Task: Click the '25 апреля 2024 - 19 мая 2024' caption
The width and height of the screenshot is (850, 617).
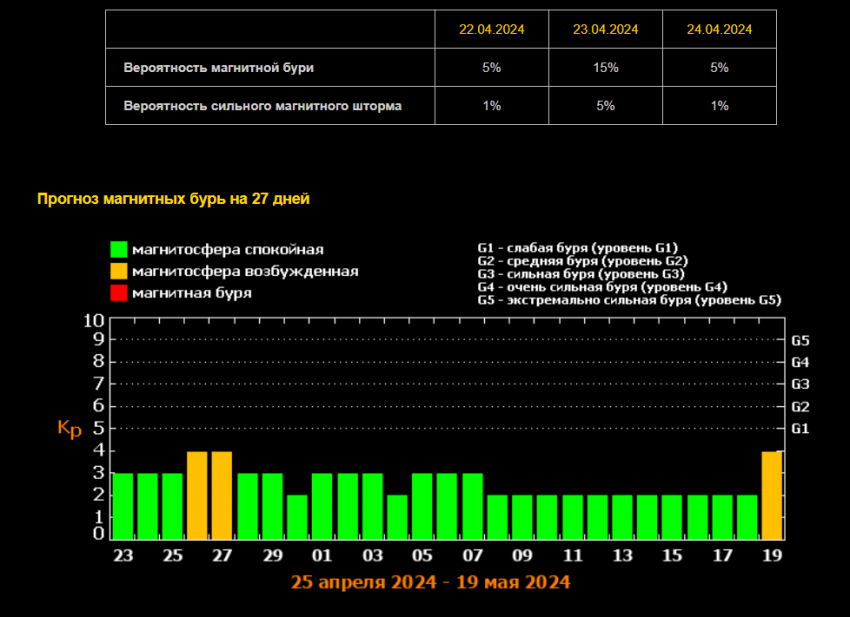Action: pyautogui.click(x=431, y=582)
